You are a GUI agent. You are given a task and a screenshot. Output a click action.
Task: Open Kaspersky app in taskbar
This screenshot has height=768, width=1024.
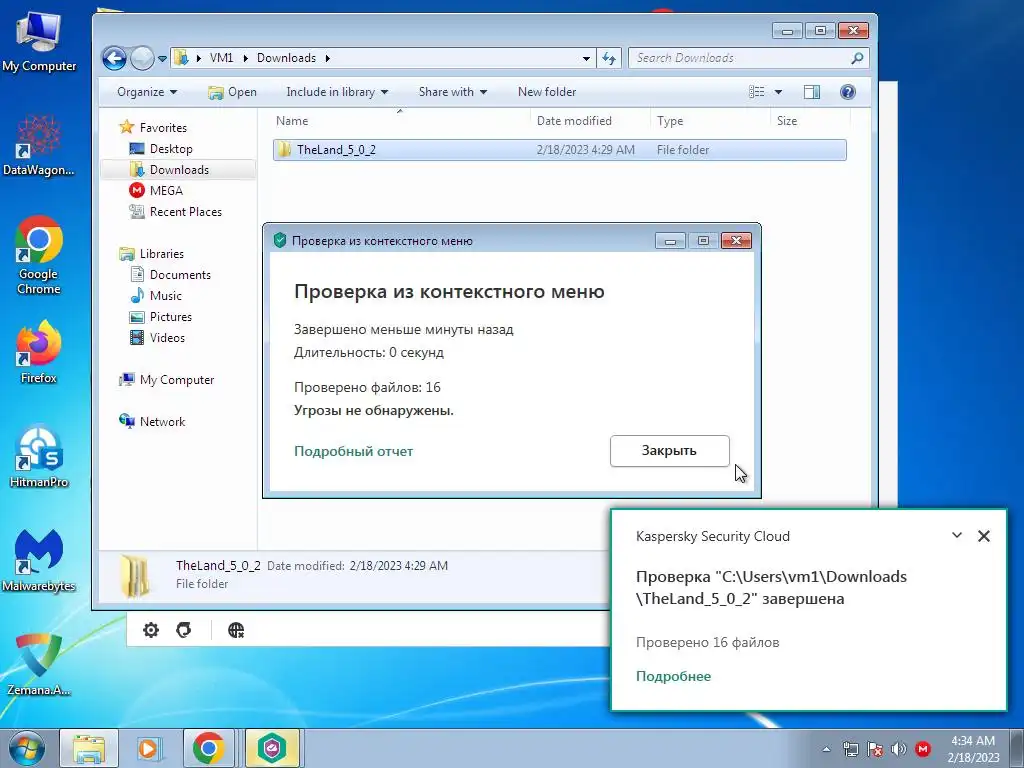click(272, 748)
